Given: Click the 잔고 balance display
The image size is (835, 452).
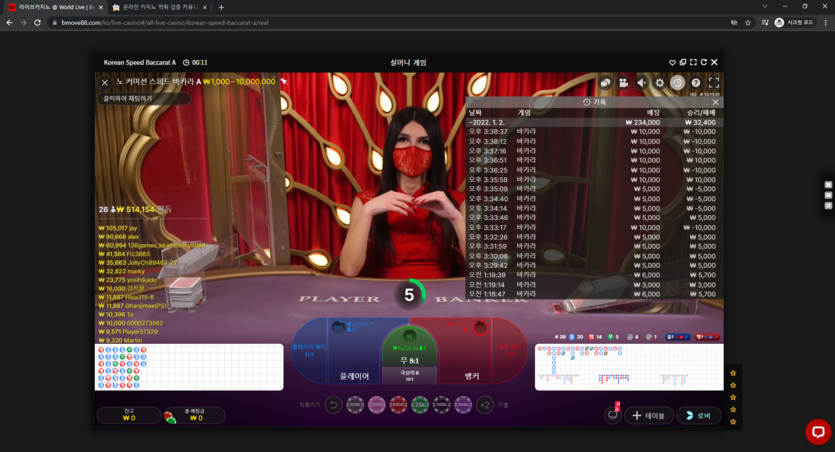Looking at the screenshot, I should (x=129, y=415).
